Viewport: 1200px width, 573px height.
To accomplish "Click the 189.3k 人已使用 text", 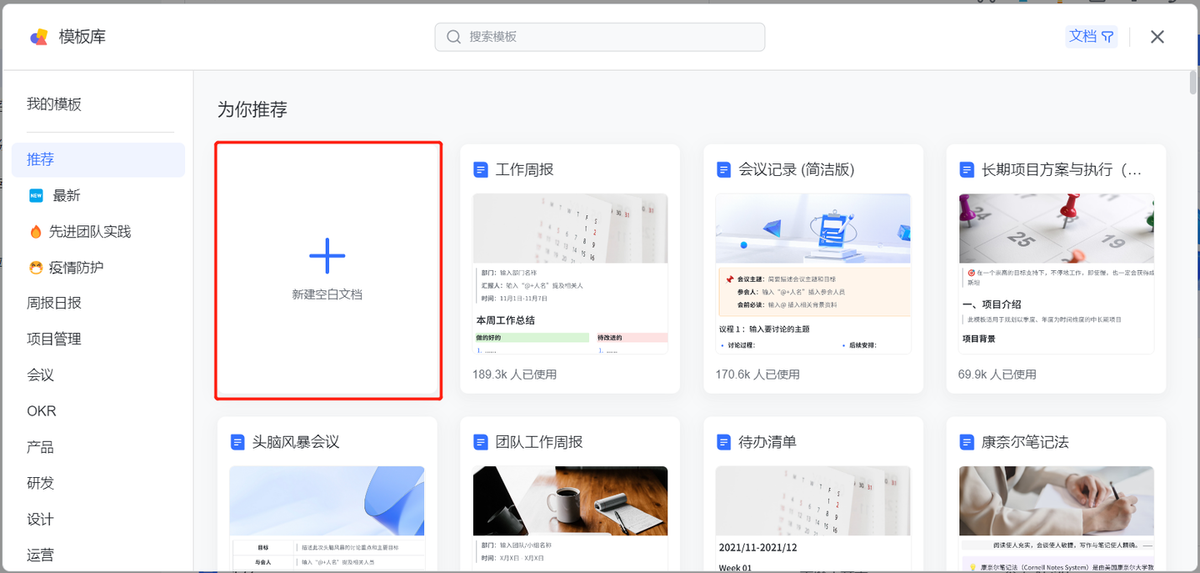I will click(515, 374).
